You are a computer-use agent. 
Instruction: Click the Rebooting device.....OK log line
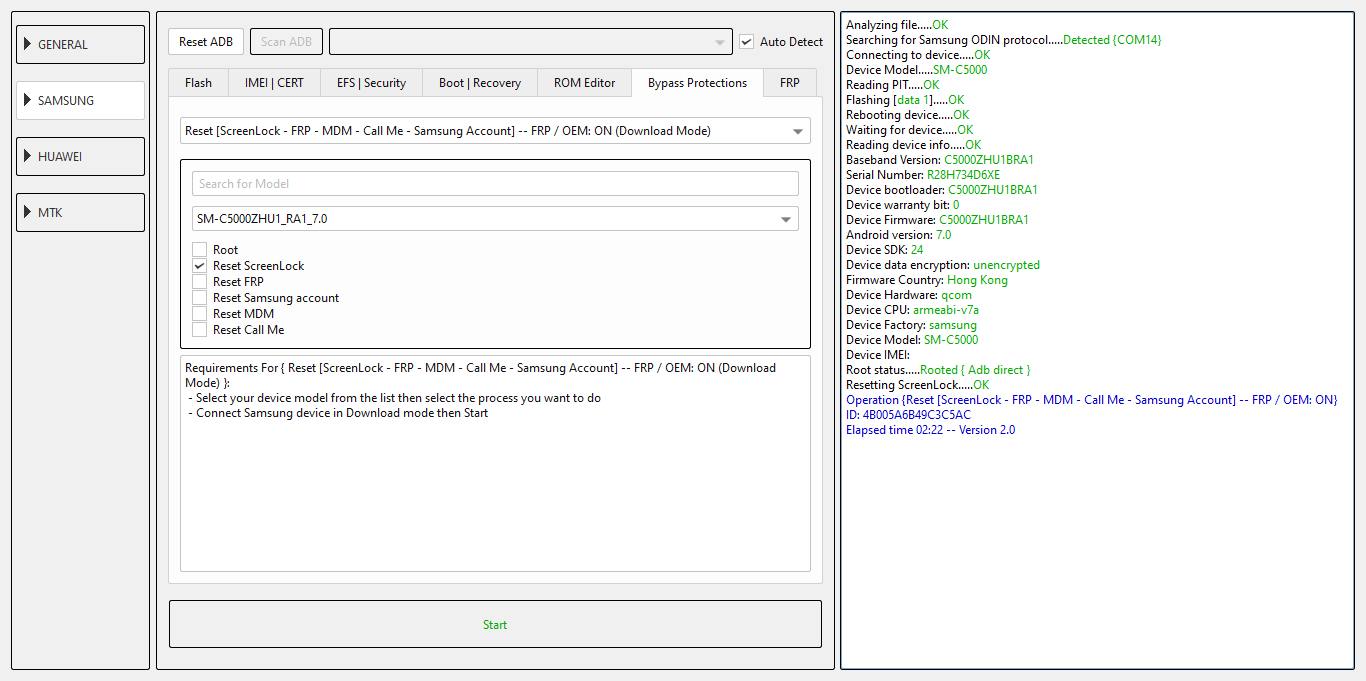pos(907,115)
